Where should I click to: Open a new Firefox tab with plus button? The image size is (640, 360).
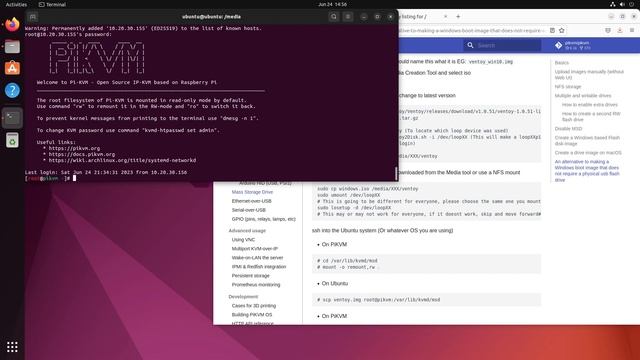pos(458,16)
